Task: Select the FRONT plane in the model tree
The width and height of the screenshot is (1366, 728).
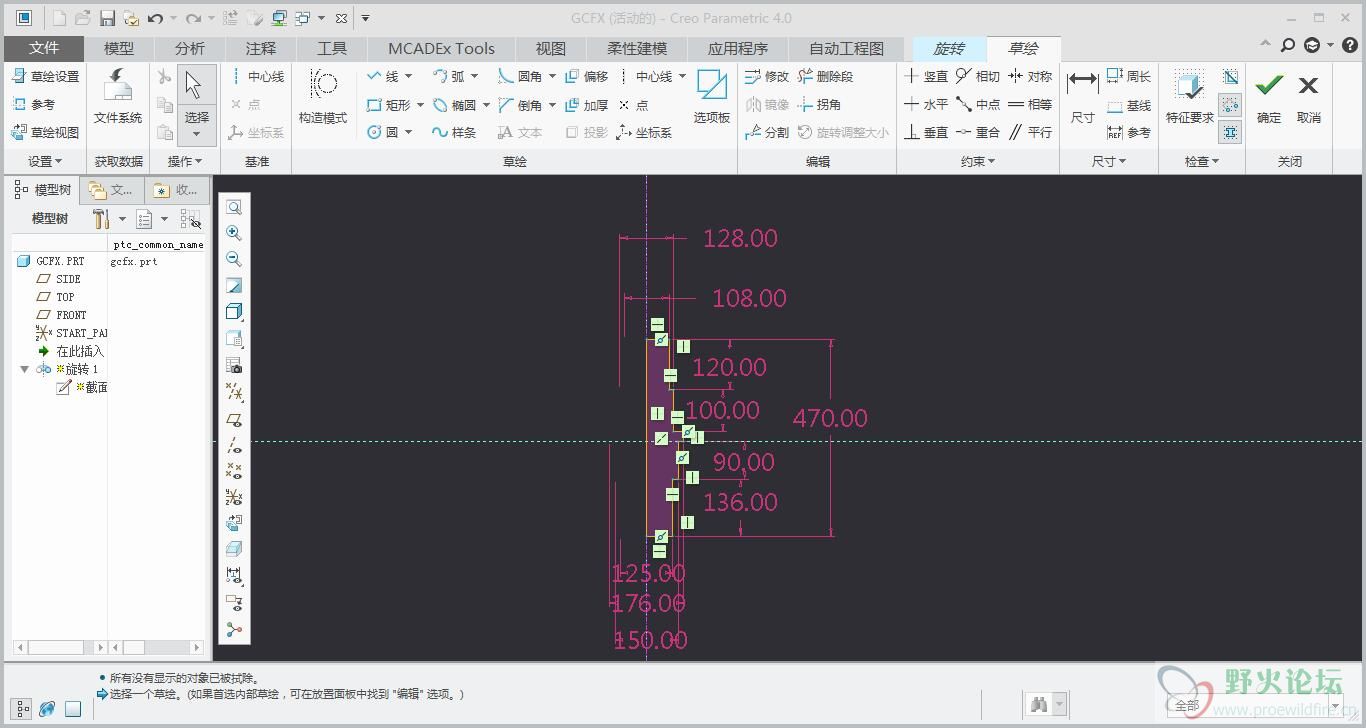Action: click(71, 315)
